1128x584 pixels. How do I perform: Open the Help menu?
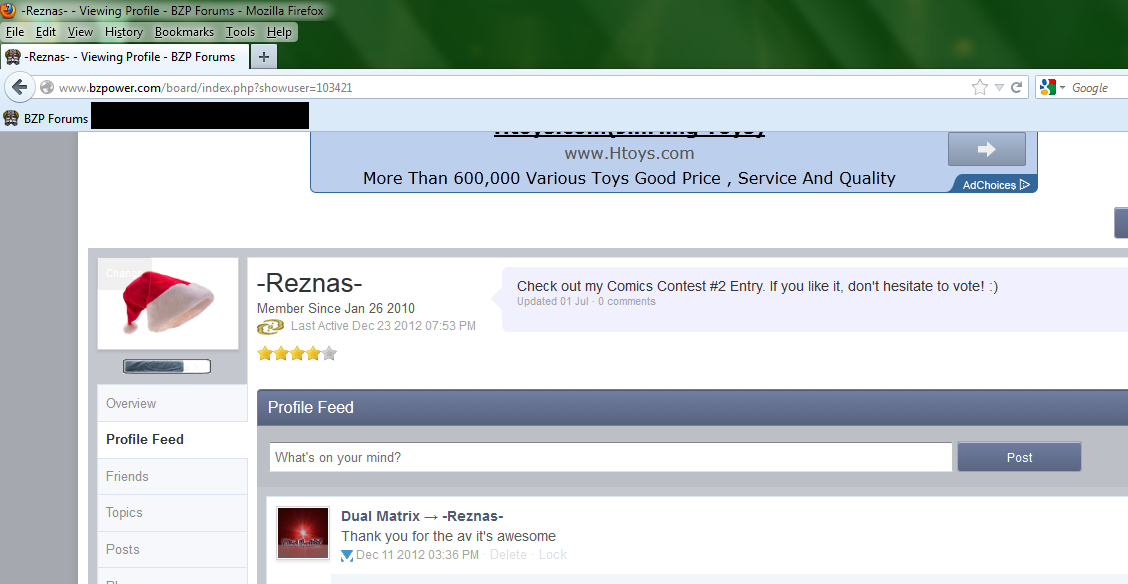279,32
